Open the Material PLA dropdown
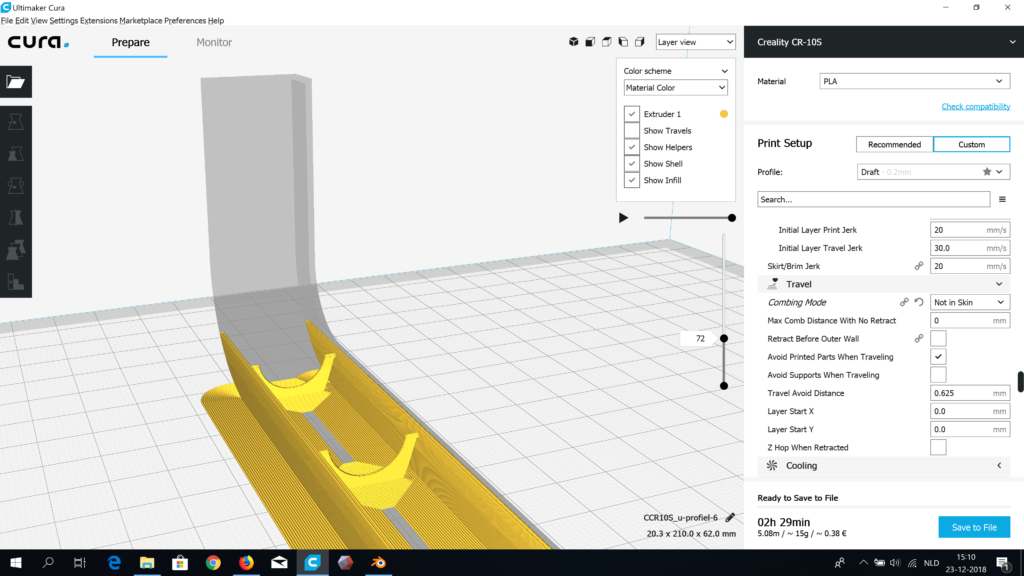This screenshot has width=1024, height=576. coord(914,81)
